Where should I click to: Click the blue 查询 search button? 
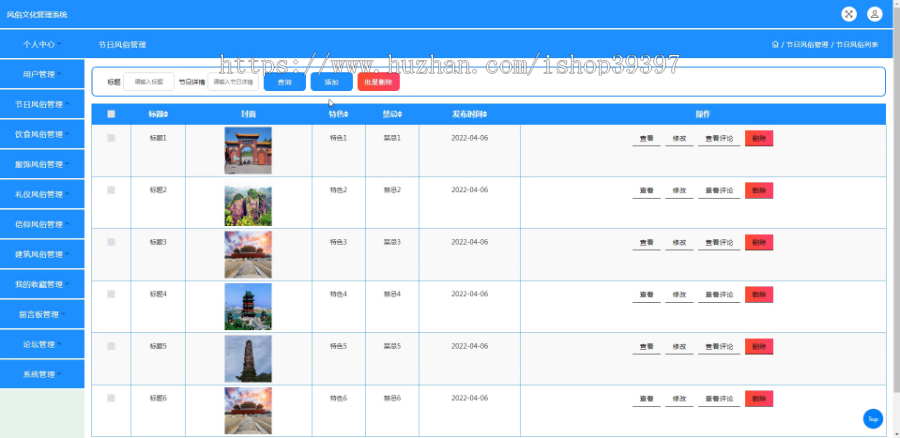pyautogui.click(x=285, y=82)
